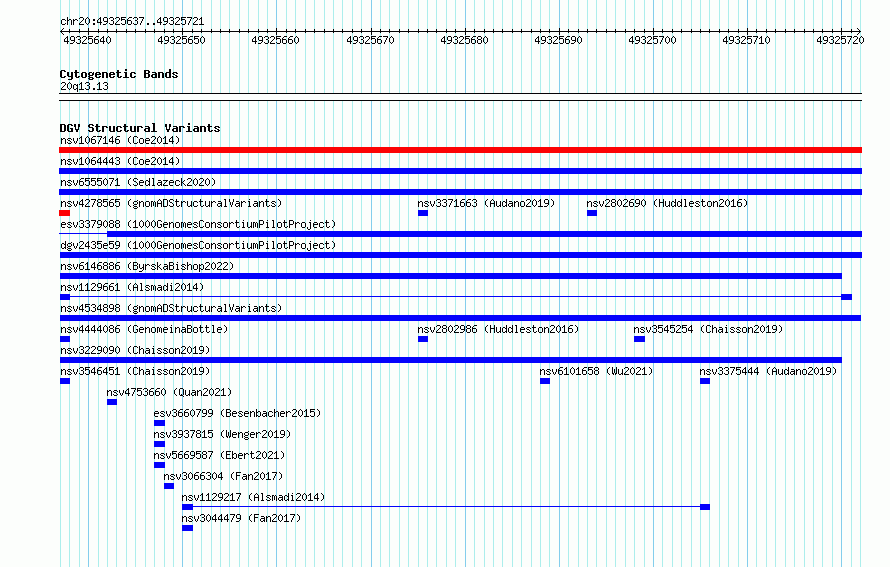Screen dimensions: 890x567
Task: Open the nsv1064443 (Coe2014) label
Action: point(120,161)
